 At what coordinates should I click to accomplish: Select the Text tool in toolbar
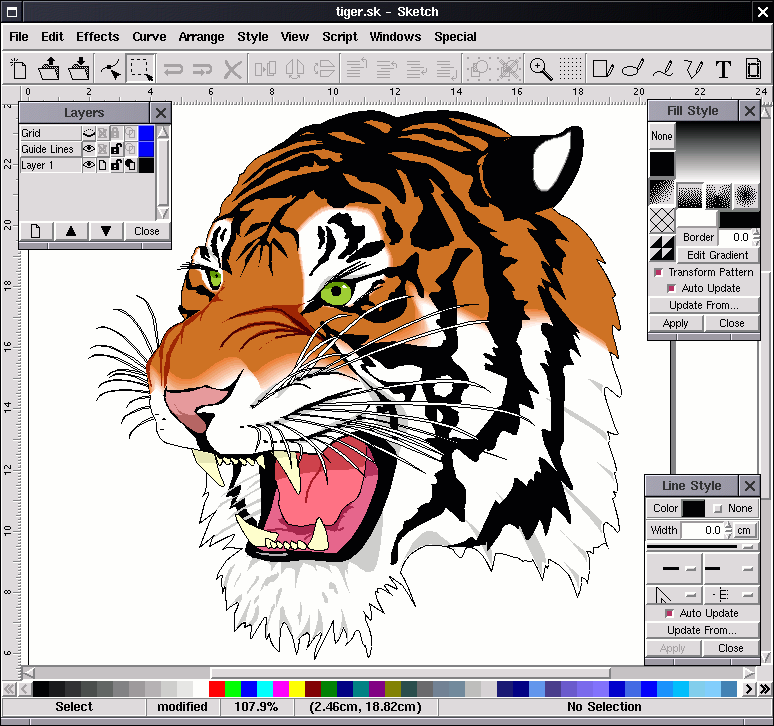tap(723, 69)
